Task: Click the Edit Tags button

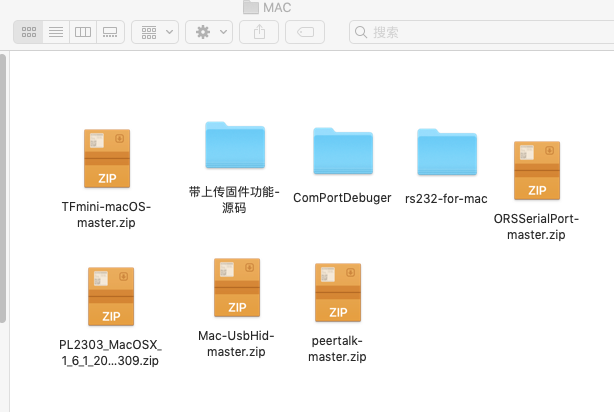Action: coord(305,32)
